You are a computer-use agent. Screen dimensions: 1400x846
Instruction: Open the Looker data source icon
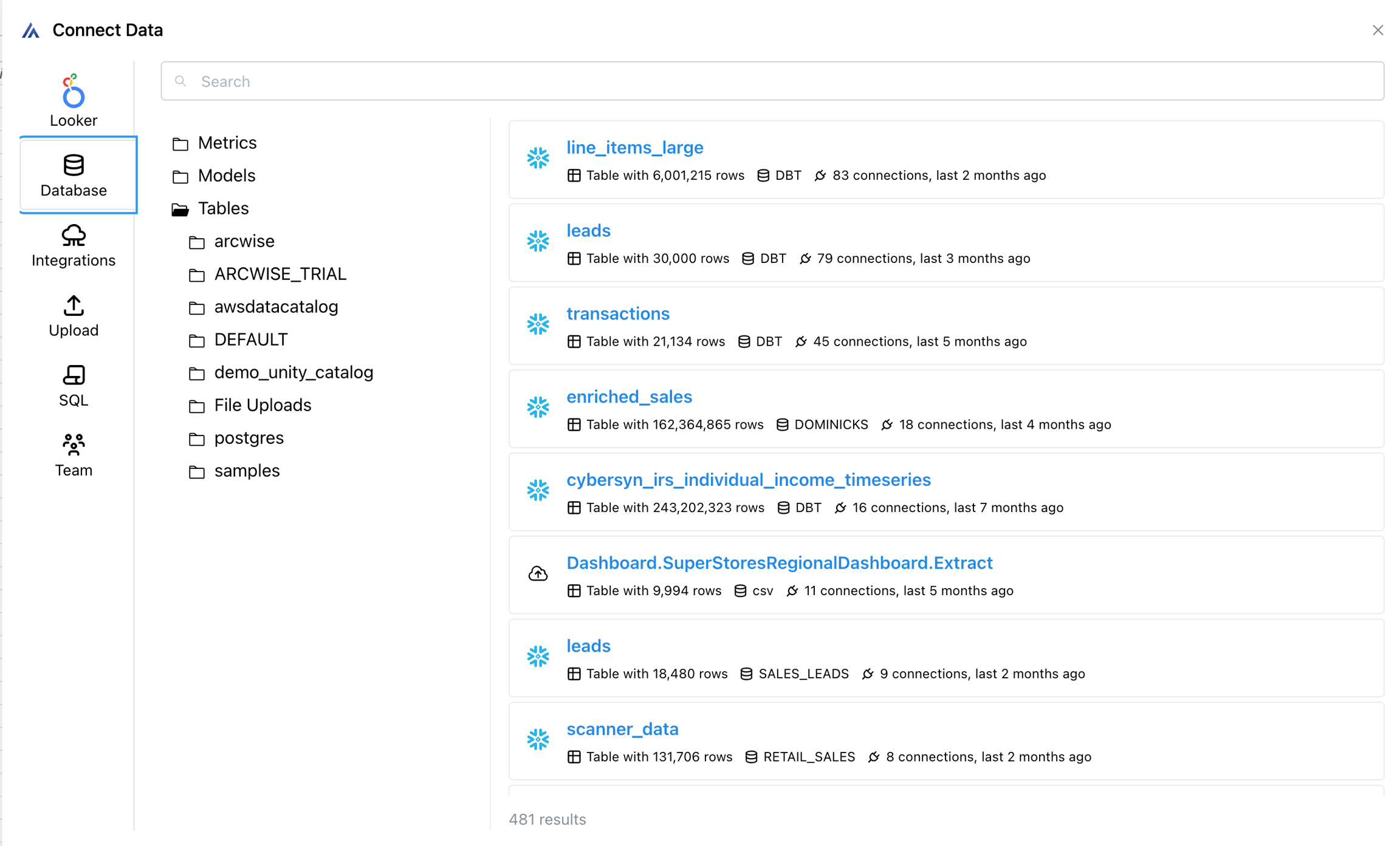pyautogui.click(x=74, y=92)
